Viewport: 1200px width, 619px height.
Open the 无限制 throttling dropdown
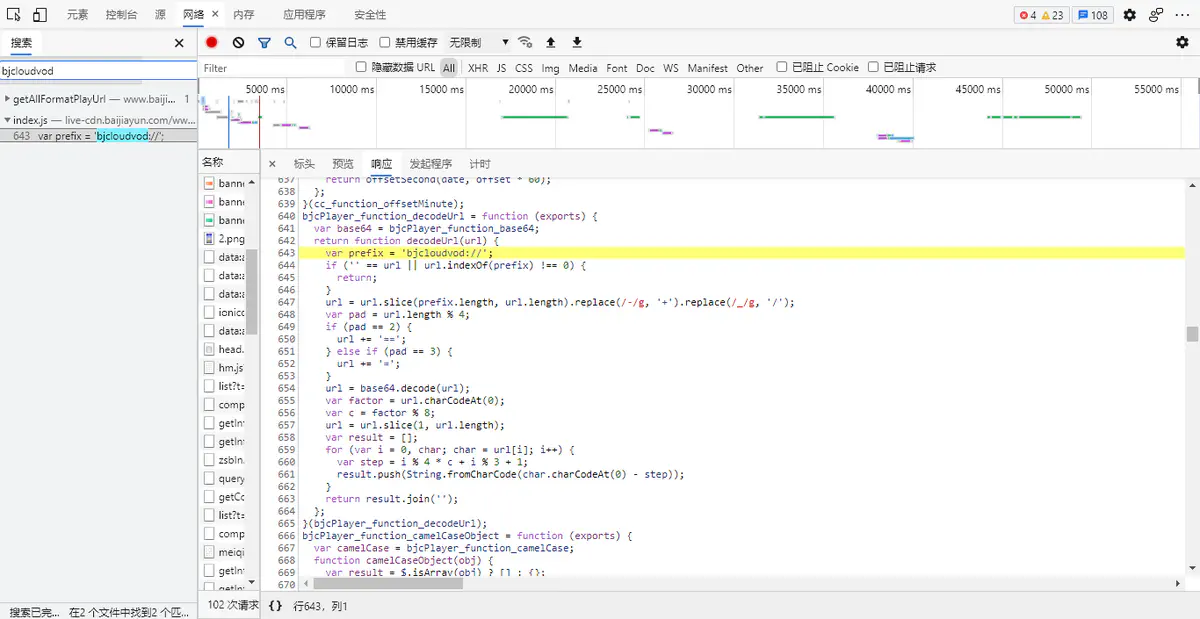[x=479, y=43]
